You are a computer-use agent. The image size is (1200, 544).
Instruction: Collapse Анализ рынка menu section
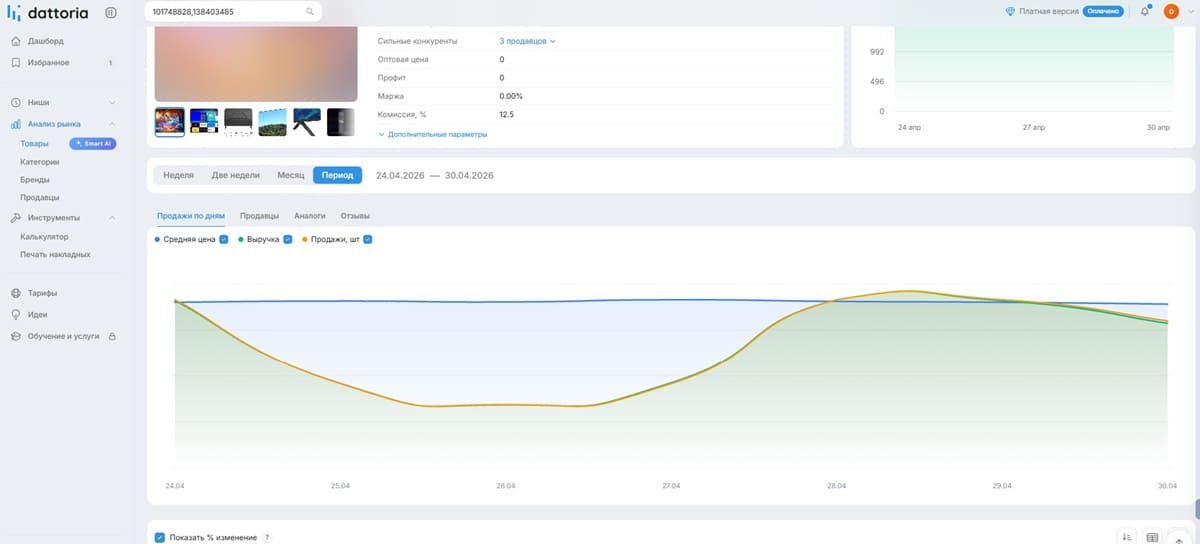(112, 124)
